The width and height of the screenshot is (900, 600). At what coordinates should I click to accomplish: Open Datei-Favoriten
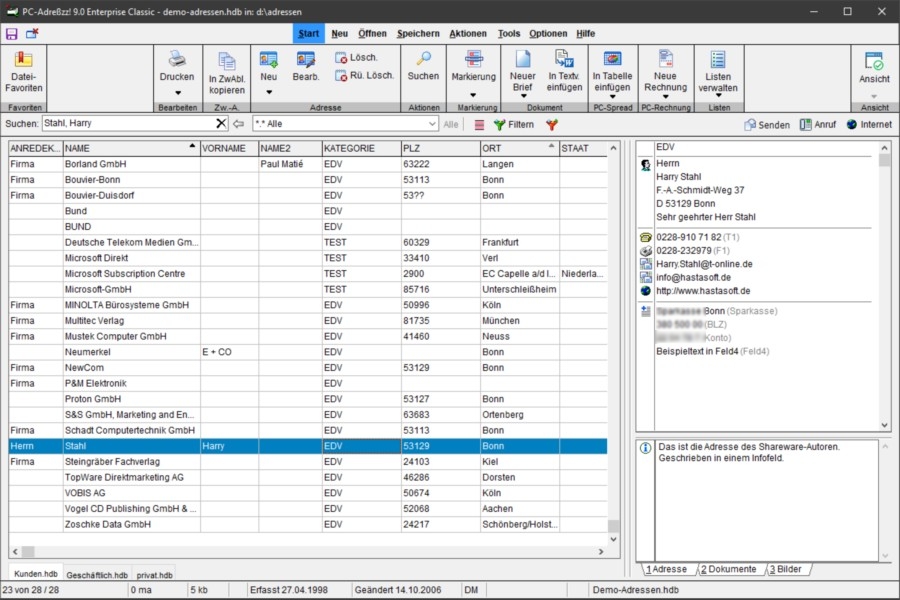click(24, 72)
